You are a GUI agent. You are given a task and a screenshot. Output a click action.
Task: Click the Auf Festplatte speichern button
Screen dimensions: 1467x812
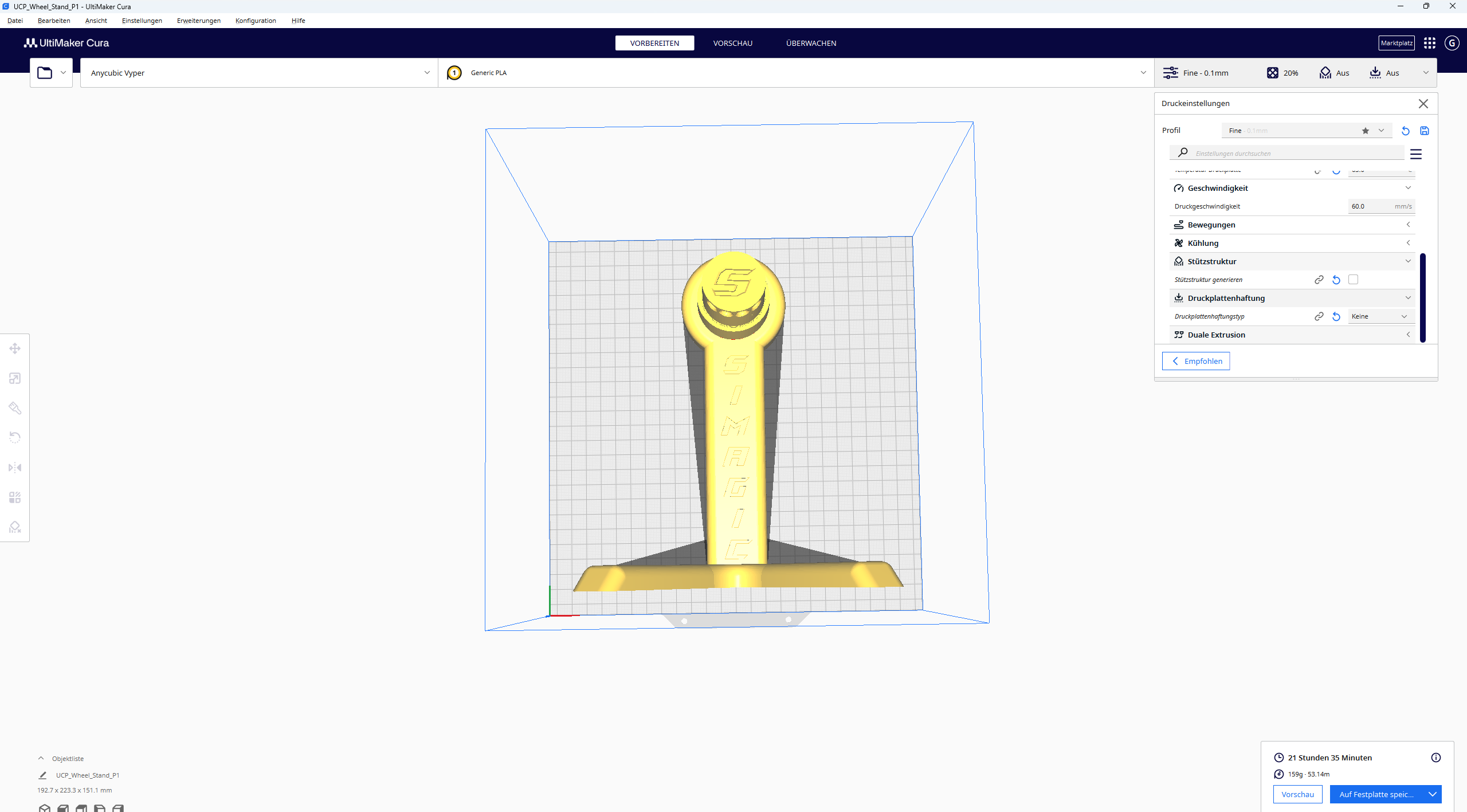click(x=1376, y=794)
